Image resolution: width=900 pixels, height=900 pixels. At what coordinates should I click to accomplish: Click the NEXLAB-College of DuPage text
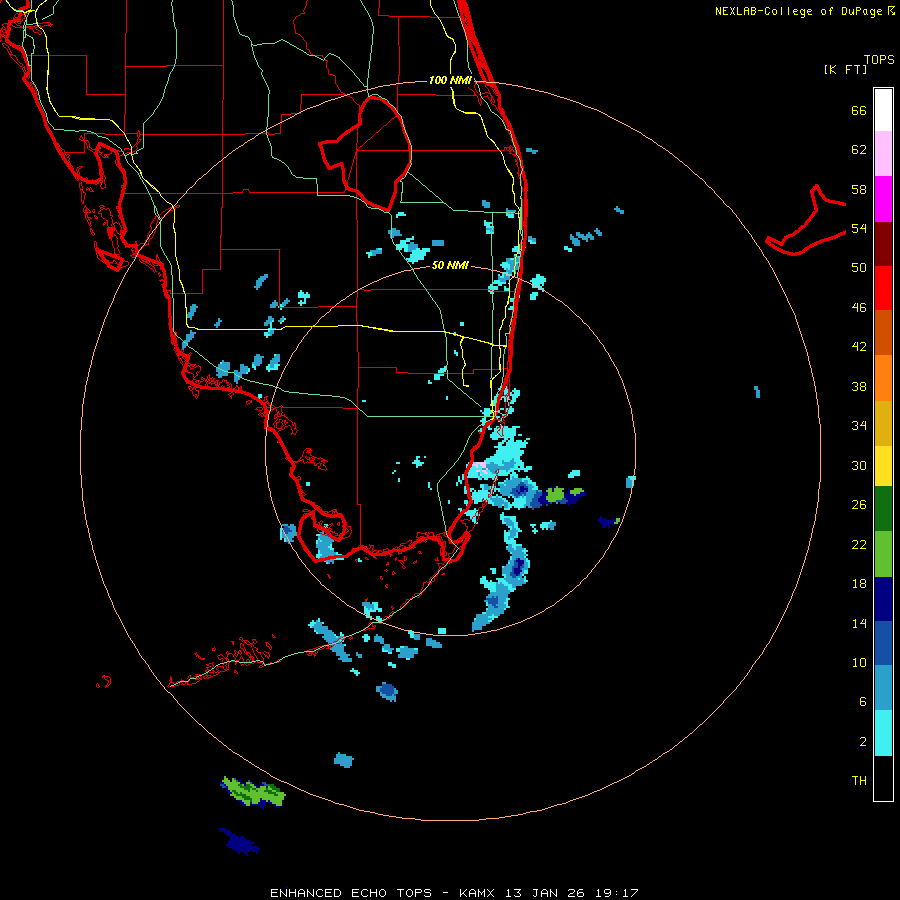798,11
